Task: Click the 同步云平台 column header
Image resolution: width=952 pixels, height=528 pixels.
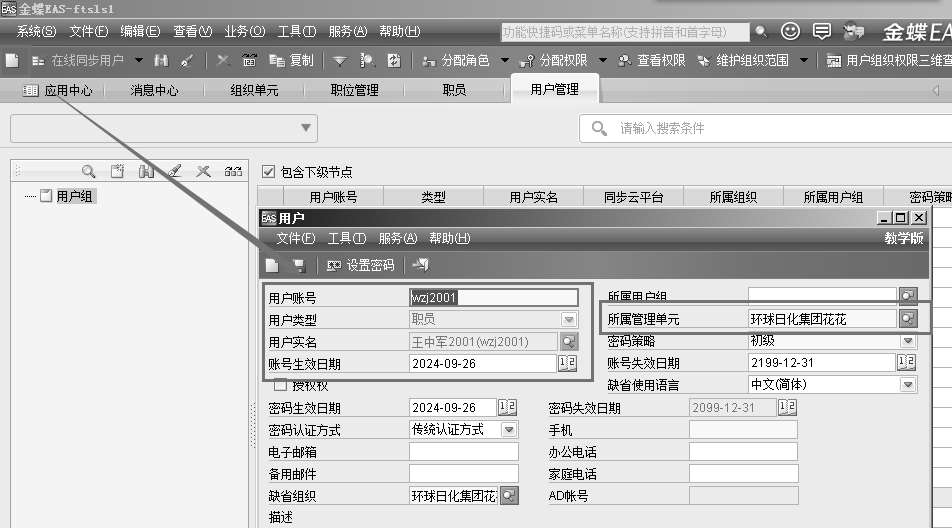Action: (633, 197)
